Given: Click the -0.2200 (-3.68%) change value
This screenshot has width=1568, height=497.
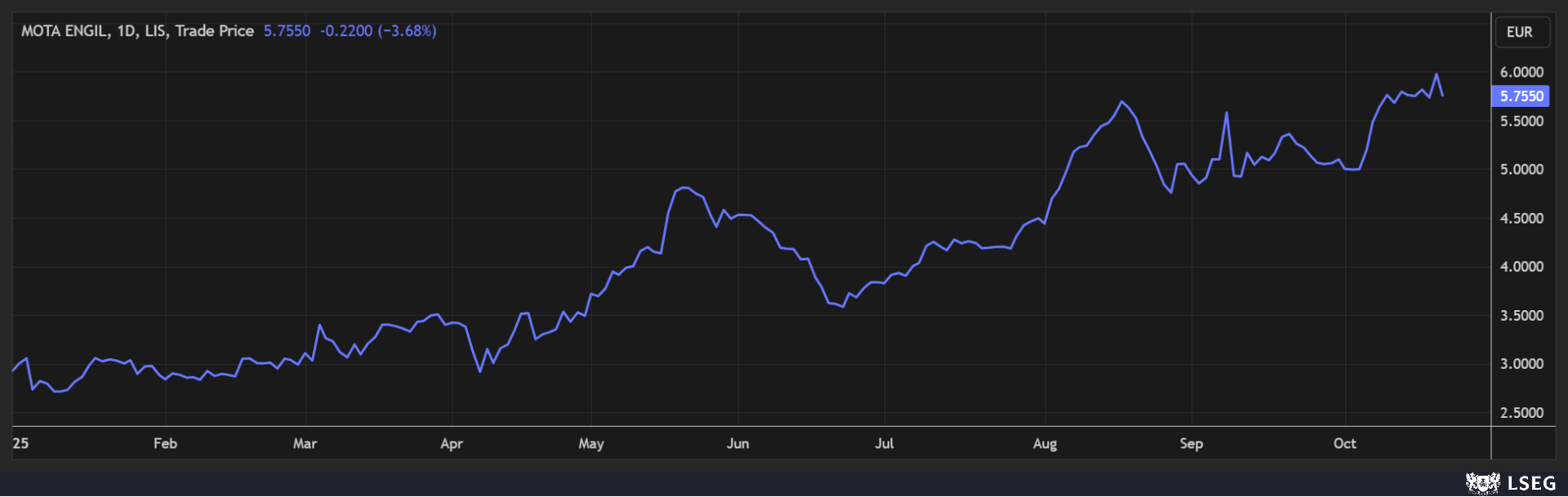Looking at the screenshot, I should click(378, 31).
